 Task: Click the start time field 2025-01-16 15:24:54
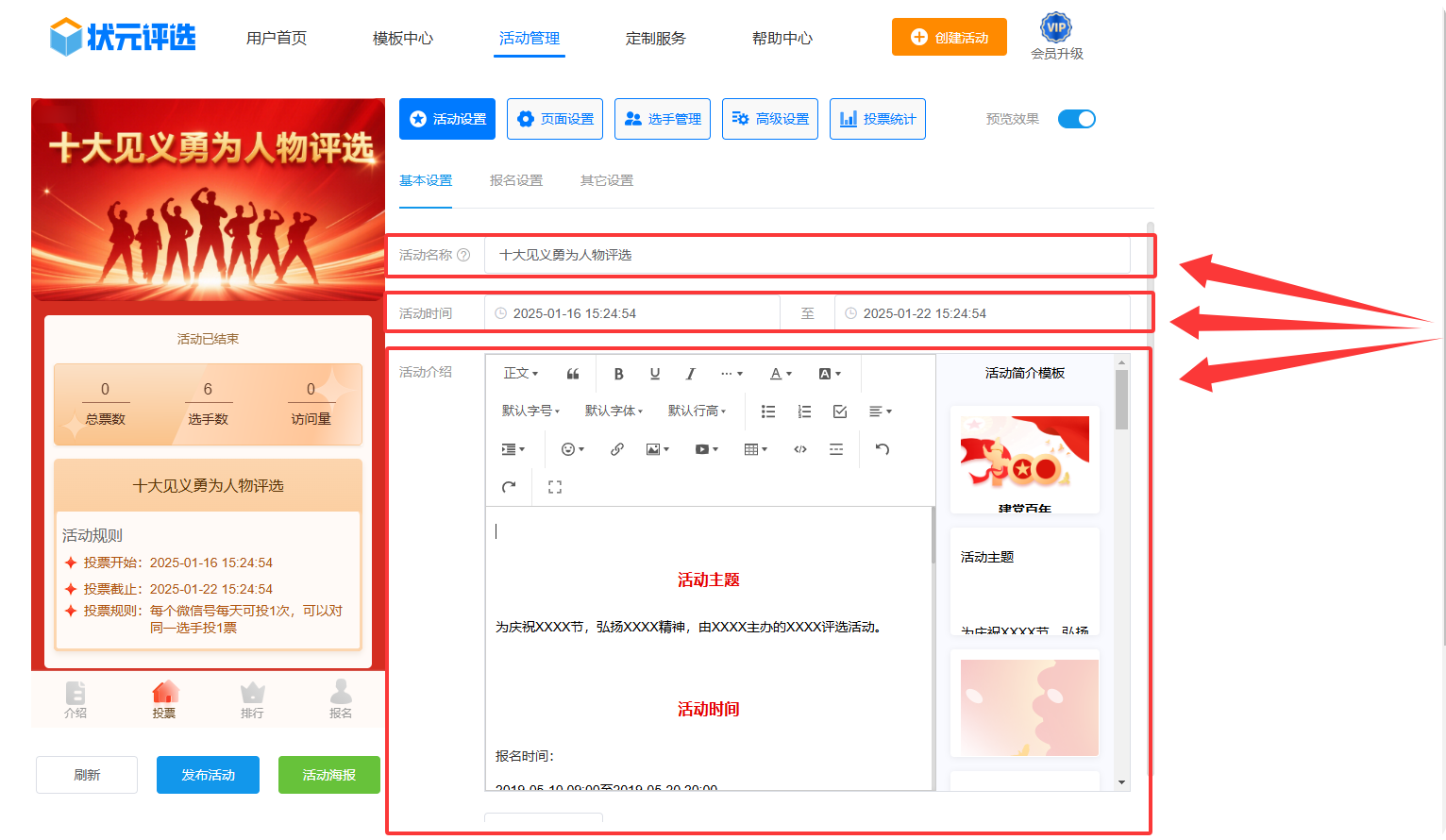click(632, 313)
